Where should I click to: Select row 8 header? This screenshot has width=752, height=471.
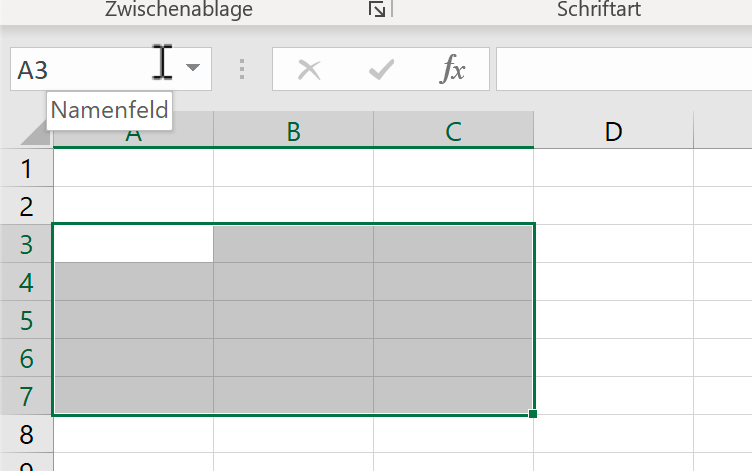click(26, 435)
